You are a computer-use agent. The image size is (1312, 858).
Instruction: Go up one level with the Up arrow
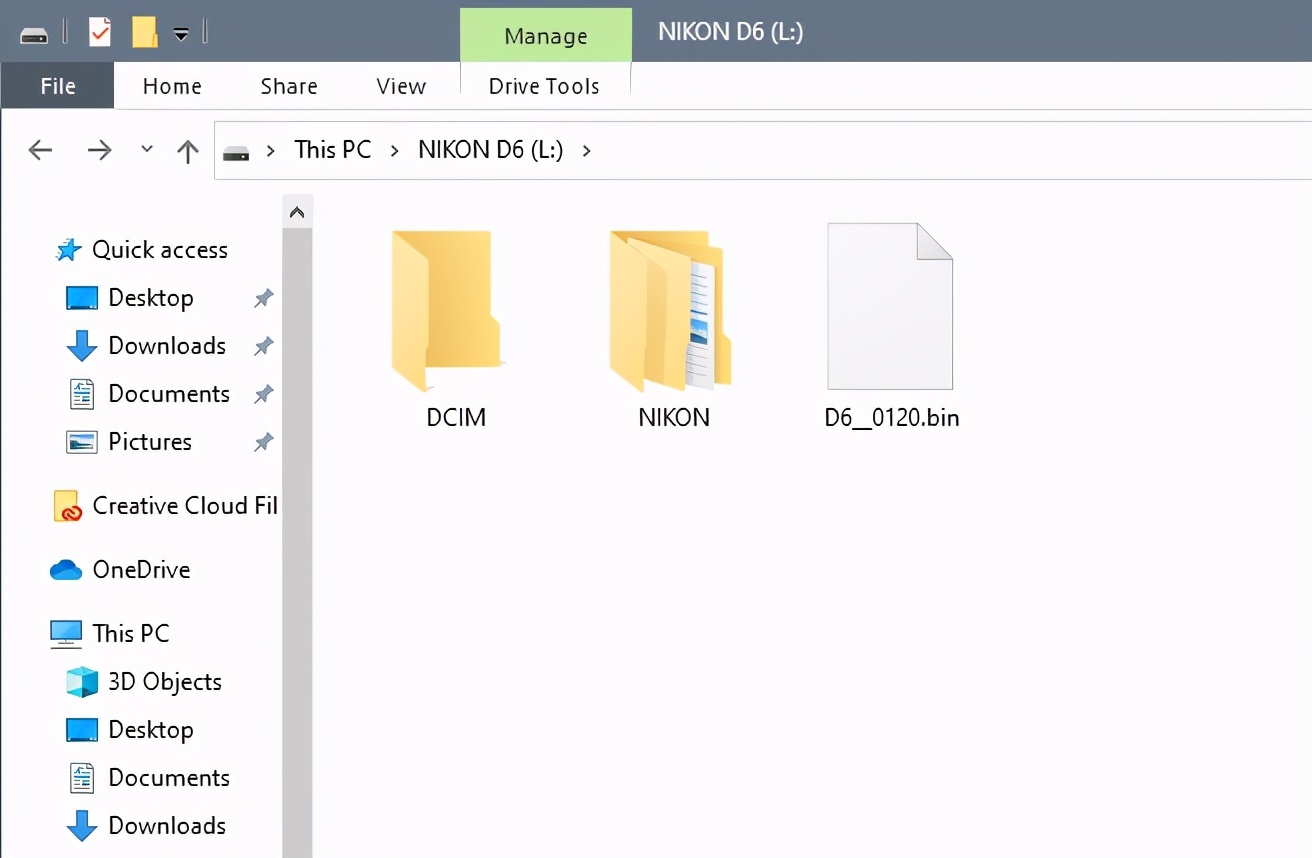coord(187,151)
